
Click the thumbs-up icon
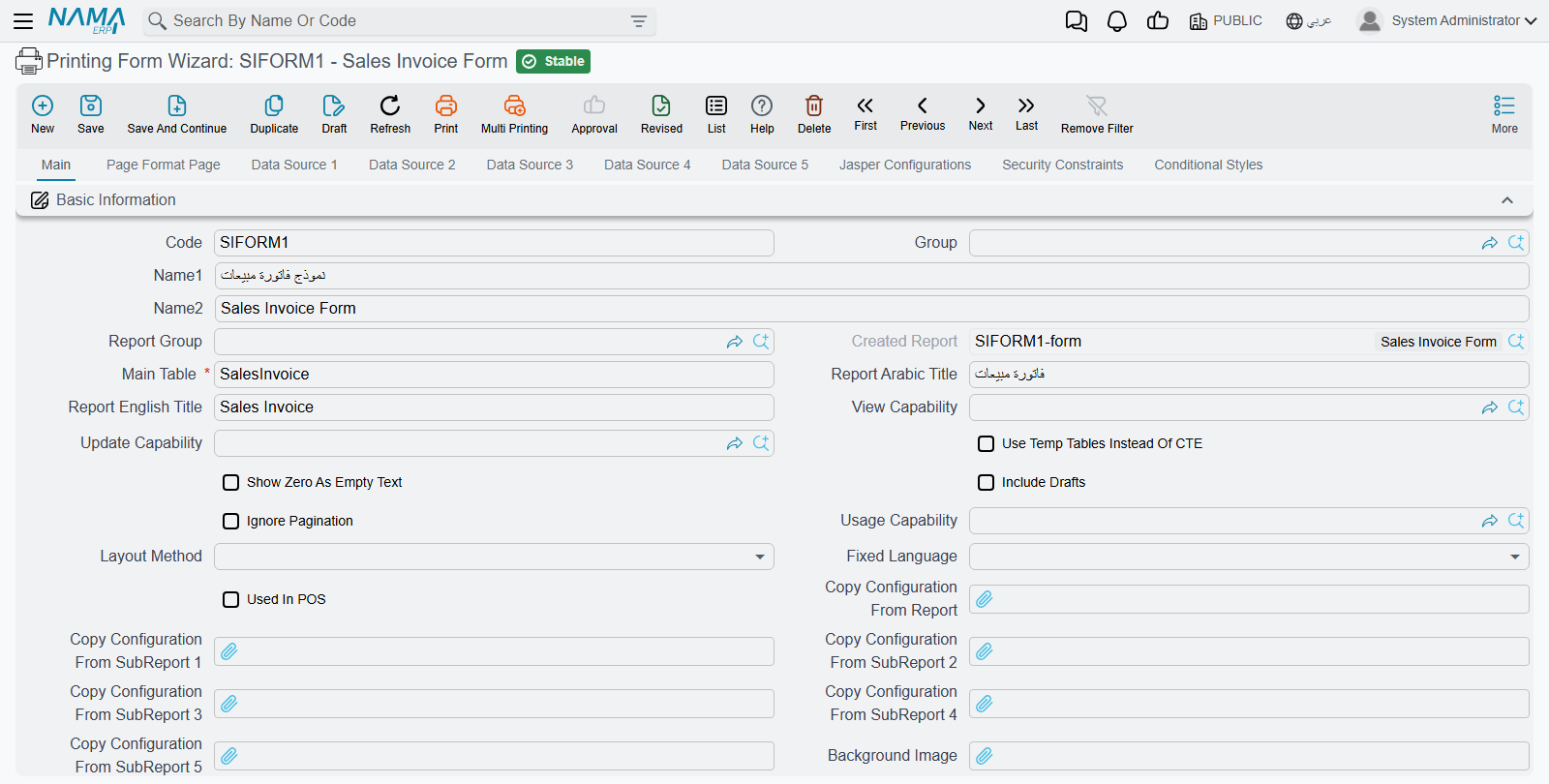point(1158,20)
